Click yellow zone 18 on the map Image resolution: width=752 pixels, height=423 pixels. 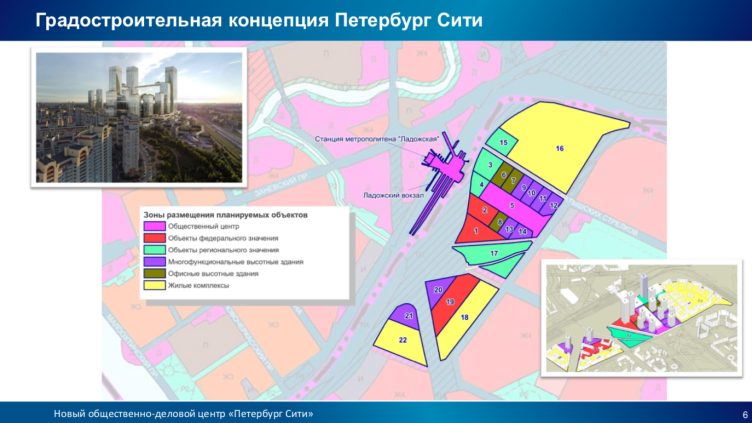(465, 318)
